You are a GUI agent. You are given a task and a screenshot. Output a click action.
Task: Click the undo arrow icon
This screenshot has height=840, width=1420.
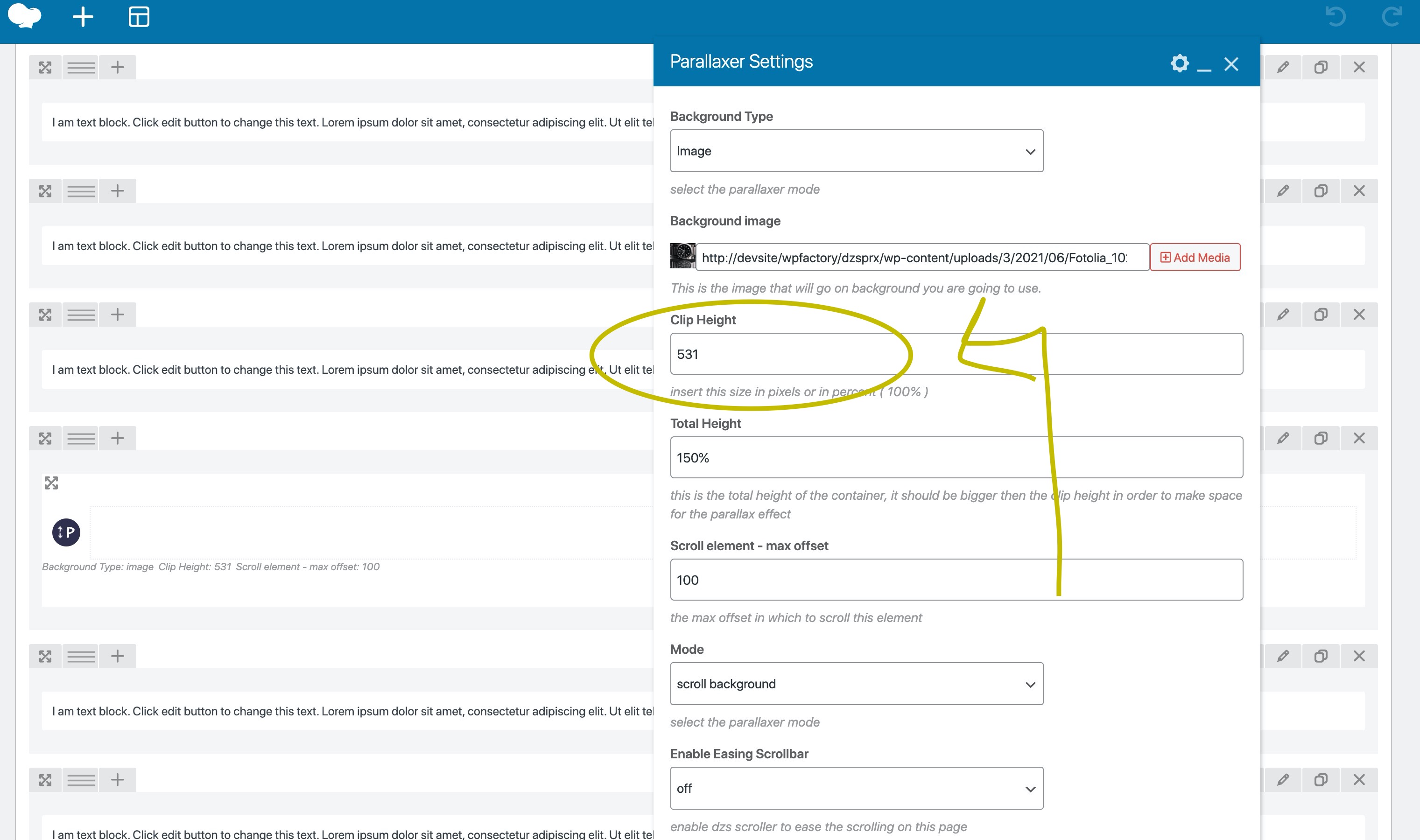click(1336, 17)
